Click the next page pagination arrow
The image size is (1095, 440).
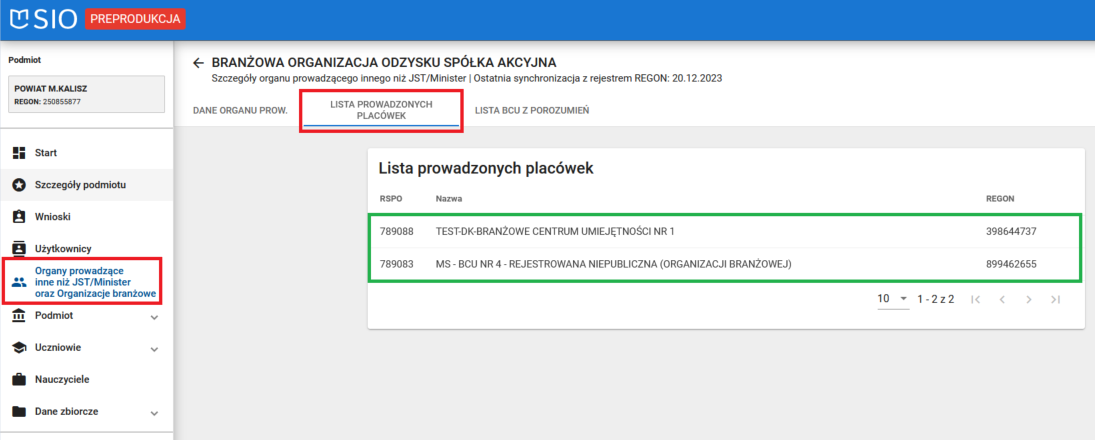[x=1028, y=299]
